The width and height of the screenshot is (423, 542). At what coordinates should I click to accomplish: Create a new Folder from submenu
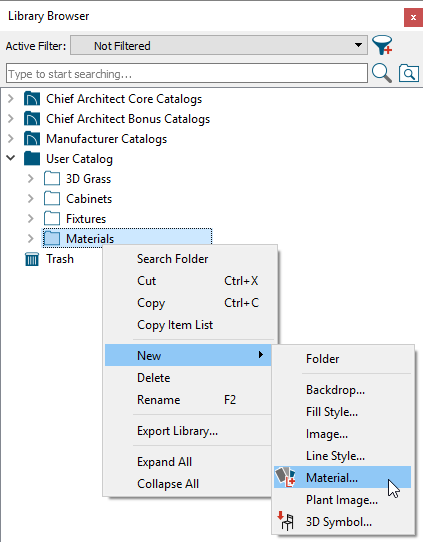click(342, 359)
